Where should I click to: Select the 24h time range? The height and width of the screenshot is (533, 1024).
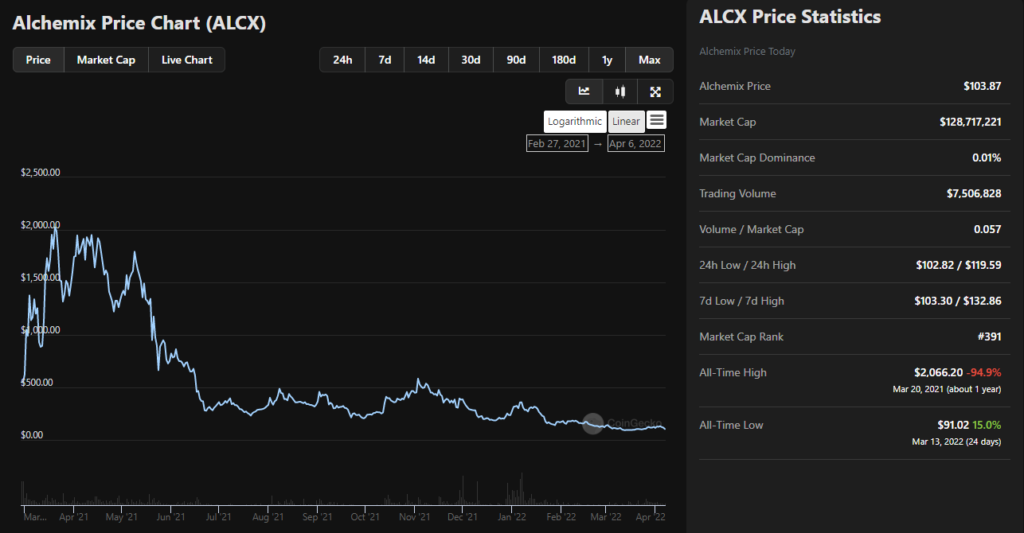(342, 60)
